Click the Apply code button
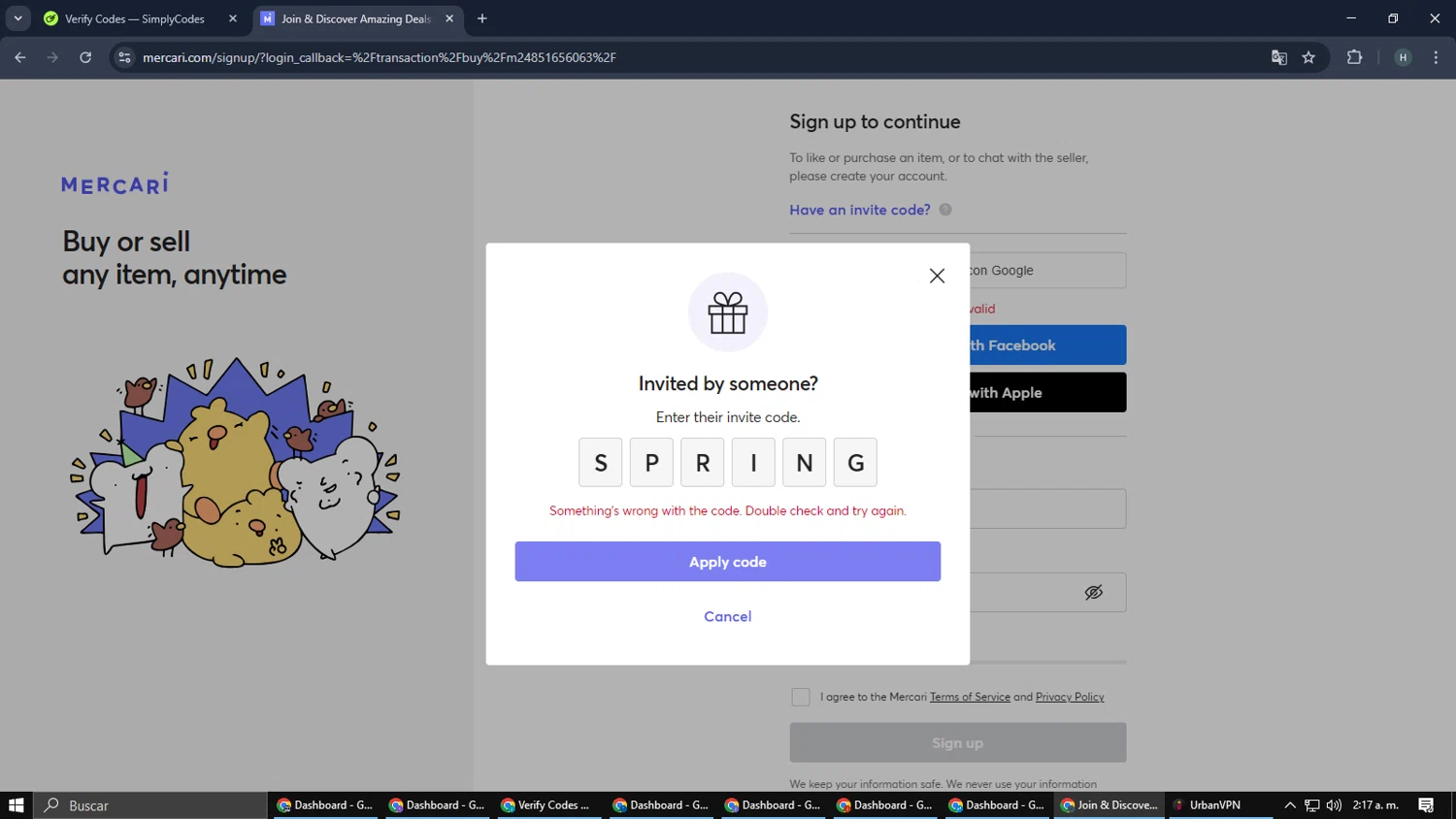Viewport: 1456px width, 819px height. (728, 562)
